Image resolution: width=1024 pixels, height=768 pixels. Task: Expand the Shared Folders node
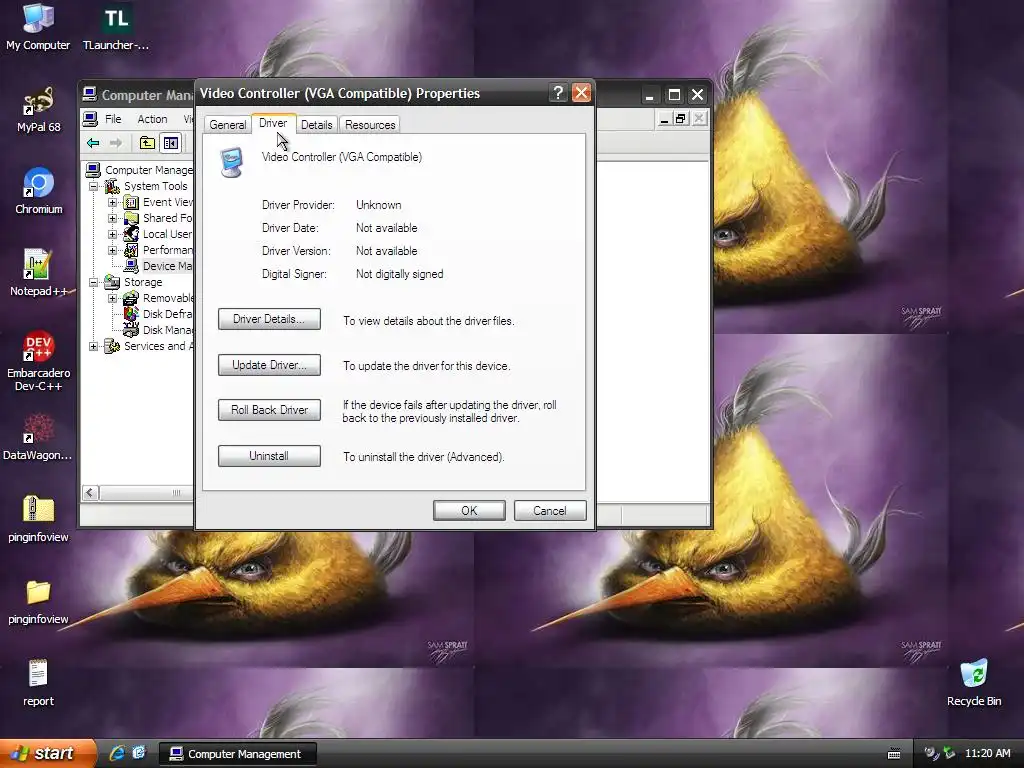(x=112, y=218)
